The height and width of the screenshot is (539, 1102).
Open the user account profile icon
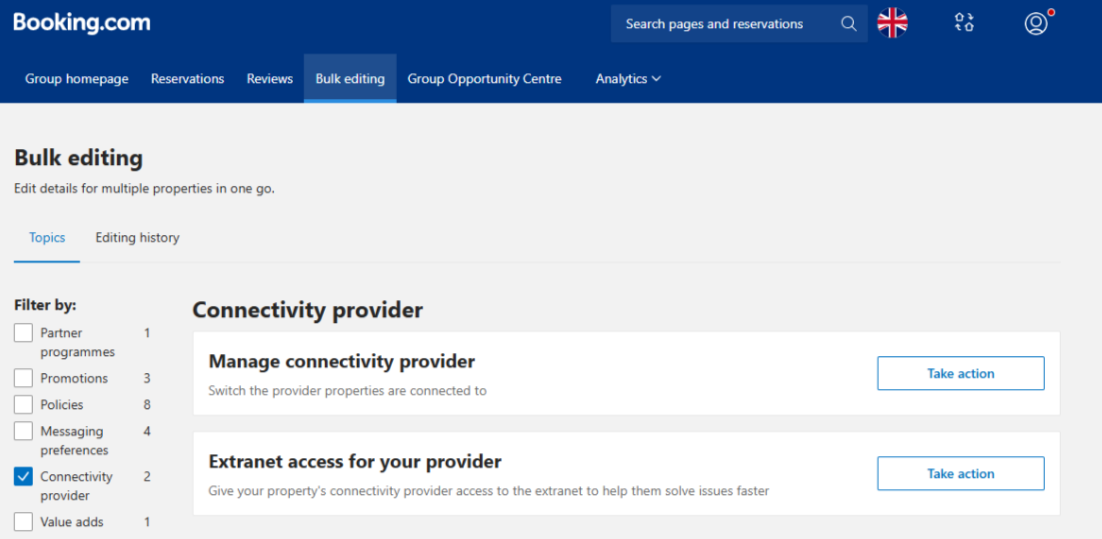pos(1036,23)
